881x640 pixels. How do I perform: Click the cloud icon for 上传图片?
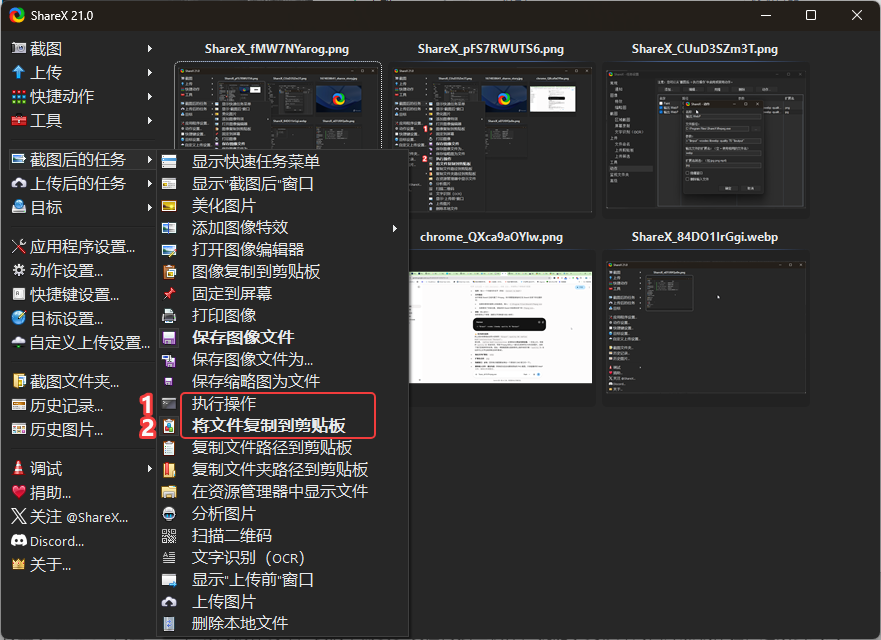point(169,602)
